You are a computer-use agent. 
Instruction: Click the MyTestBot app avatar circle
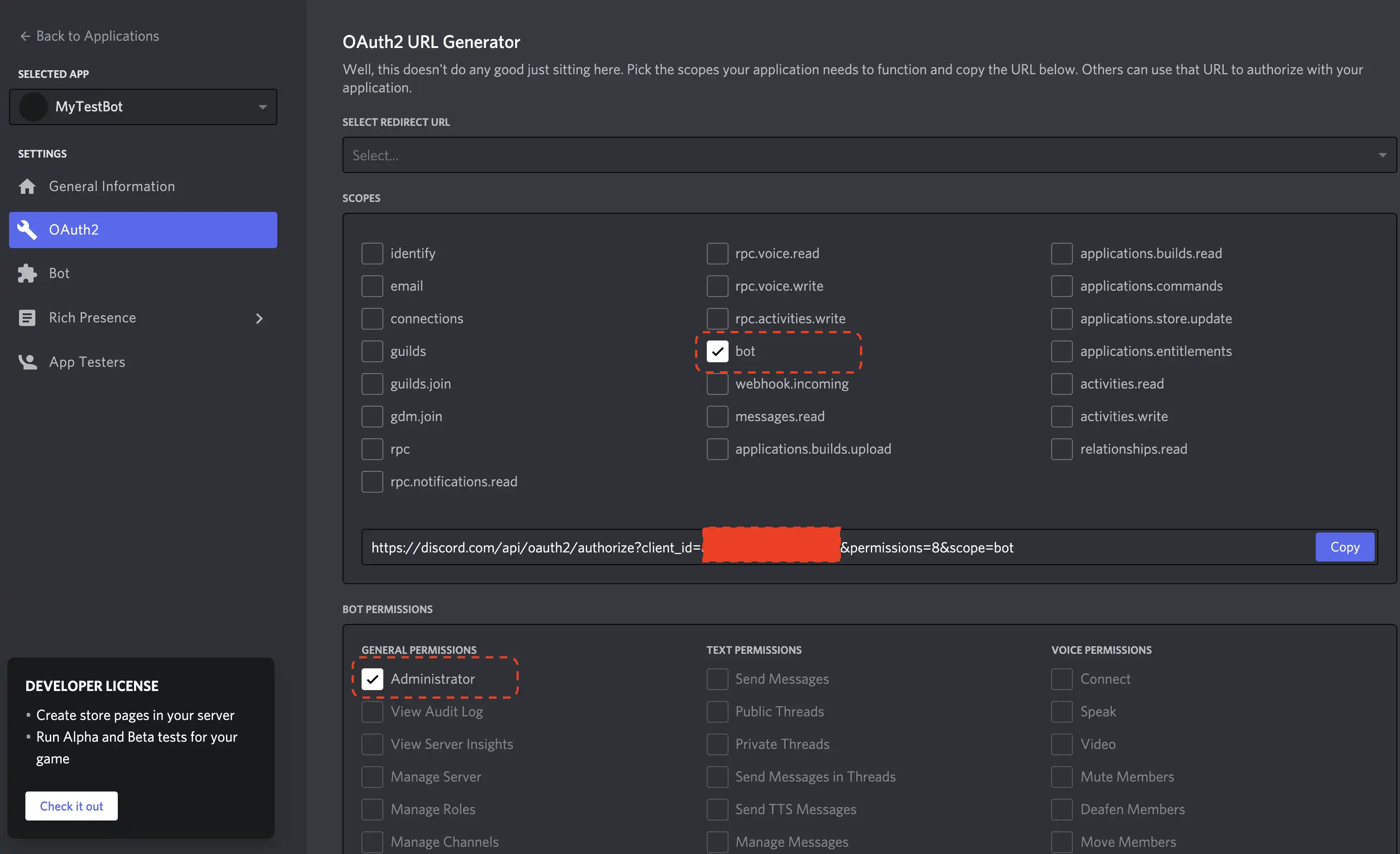tap(33, 107)
